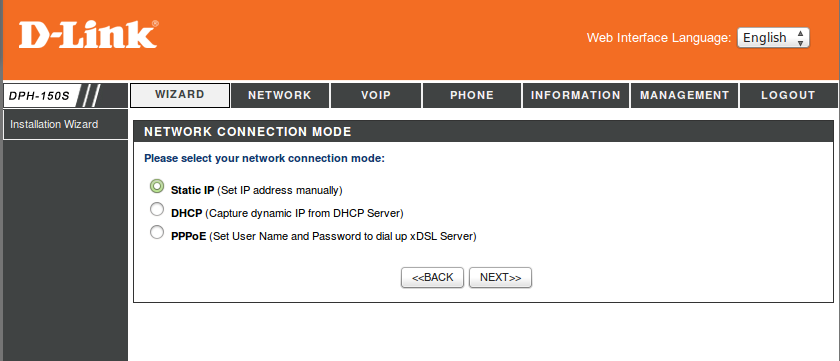Image resolution: width=840 pixels, height=361 pixels.
Task: Open the MANAGEMENT tab
Action: coord(685,95)
